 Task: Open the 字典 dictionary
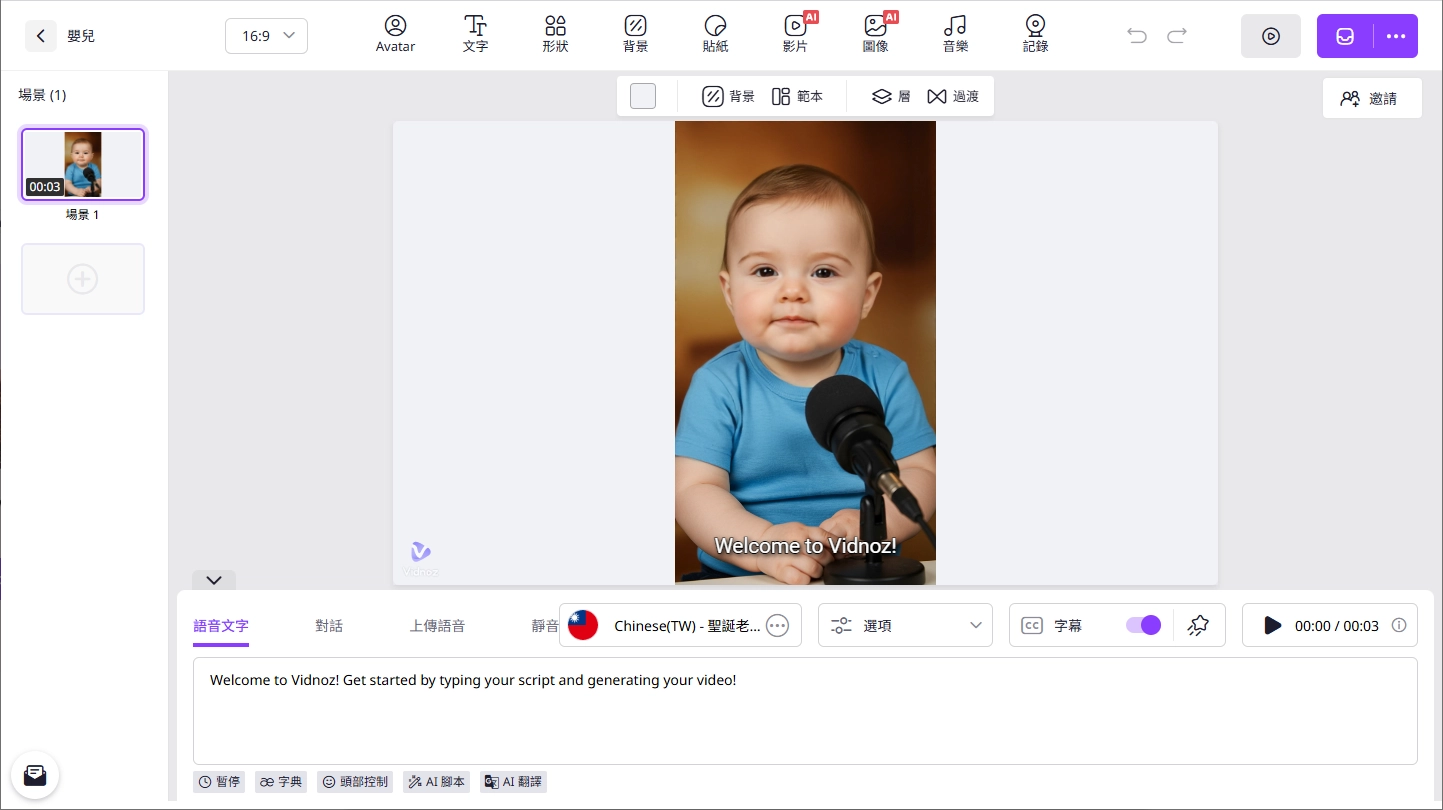[x=280, y=782]
